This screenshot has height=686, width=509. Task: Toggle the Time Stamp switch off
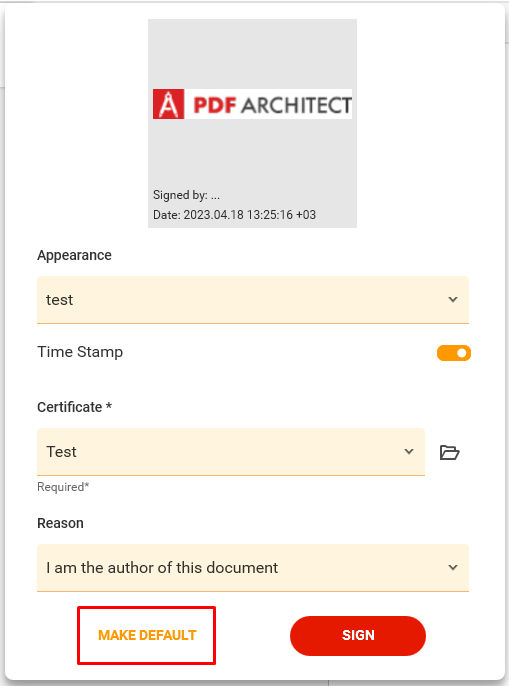click(x=454, y=353)
